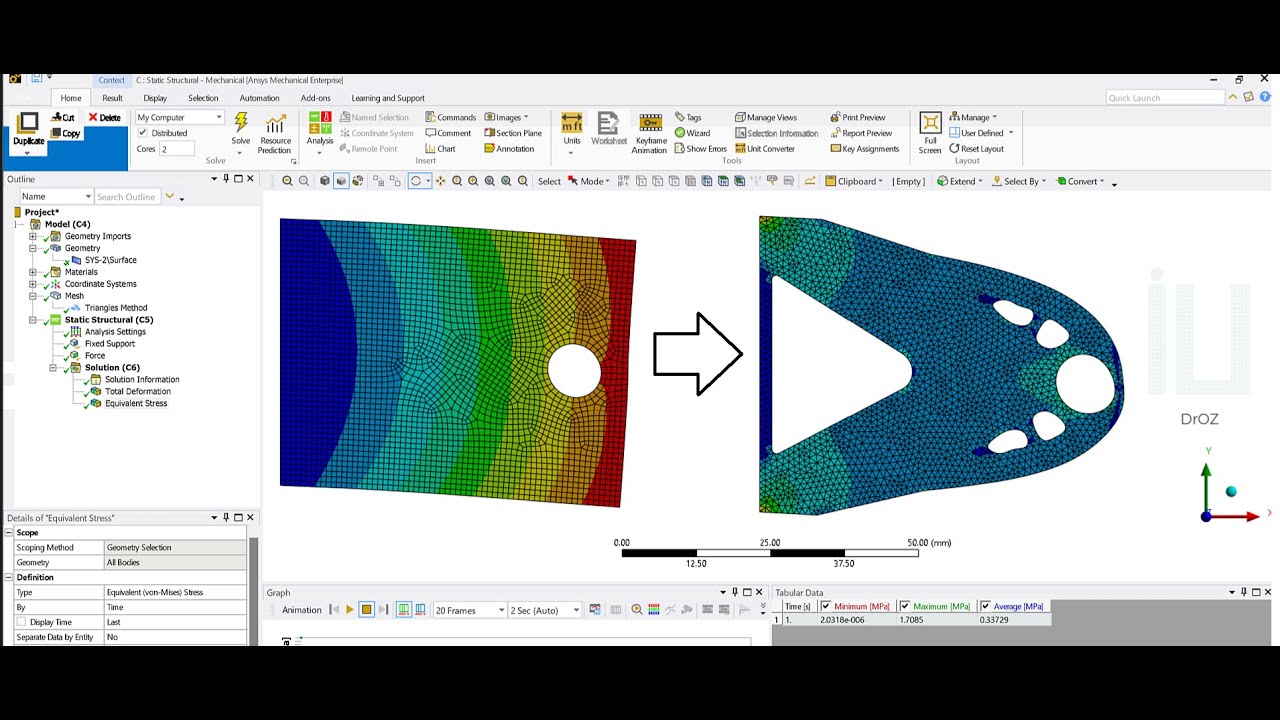The width and height of the screenshot is (1280, 720).
Task: Click the Delete button
Action: pyautogui.click(x=104, y=117)
